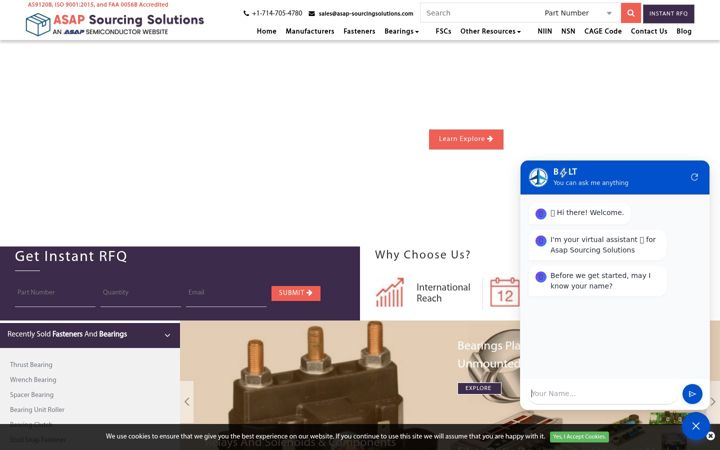
Task: Open the Fasteners menu item
Action: pos(359,31)
